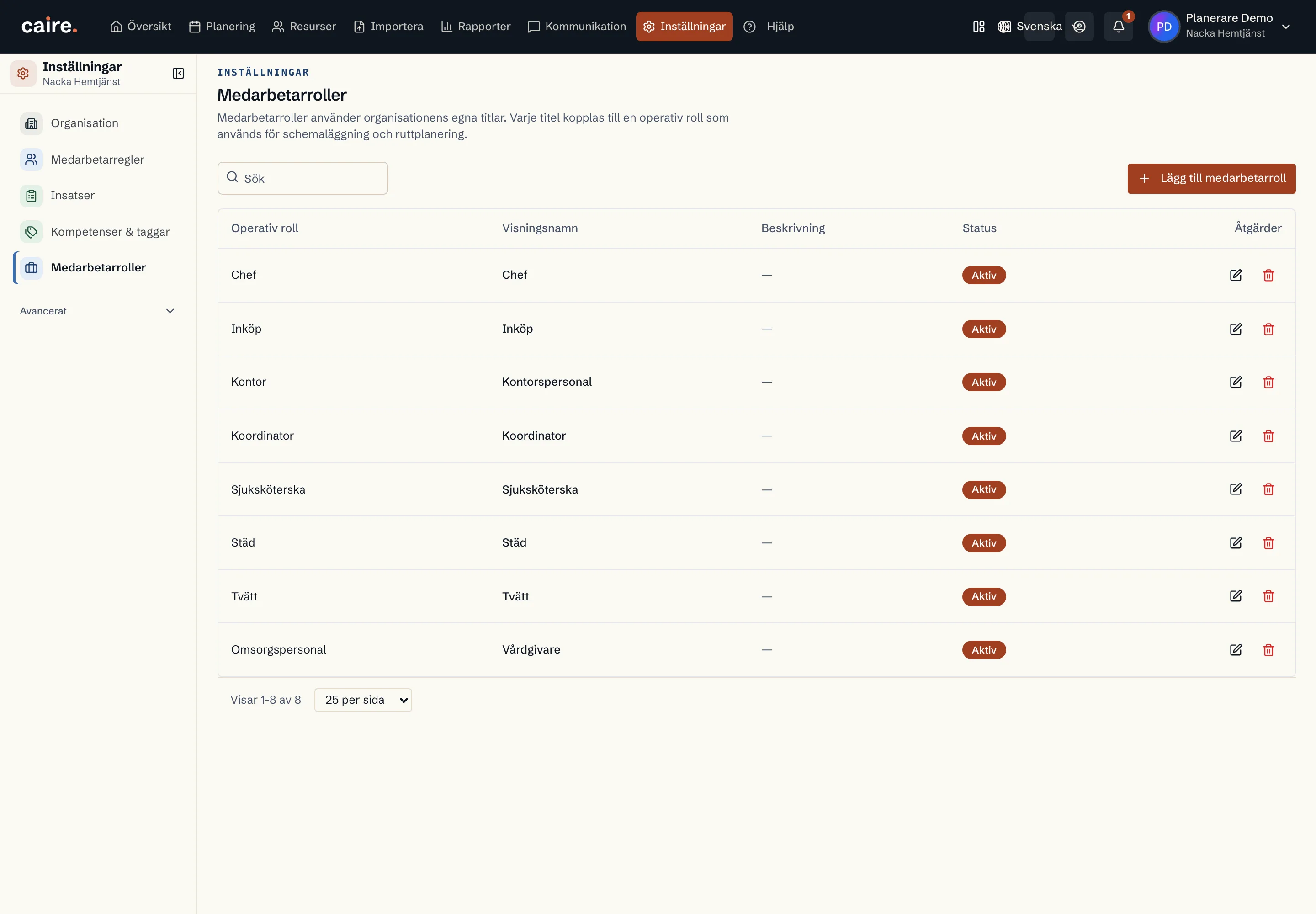The height and width of the screenshot is (914, 1316).
Task: Edit the Städ role
Action: pyautogui.click(x=1235, y=543)
